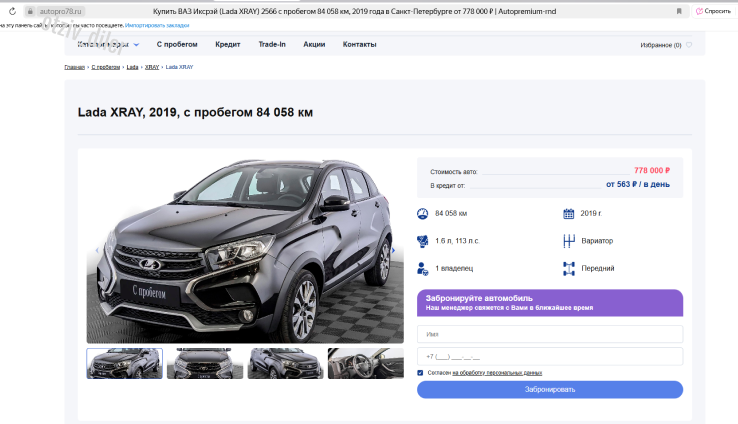The width and height of the screenshot is (738, 424).
Task: Click the Lada XRAY, 2019 heading text
Action: (195, 112)
